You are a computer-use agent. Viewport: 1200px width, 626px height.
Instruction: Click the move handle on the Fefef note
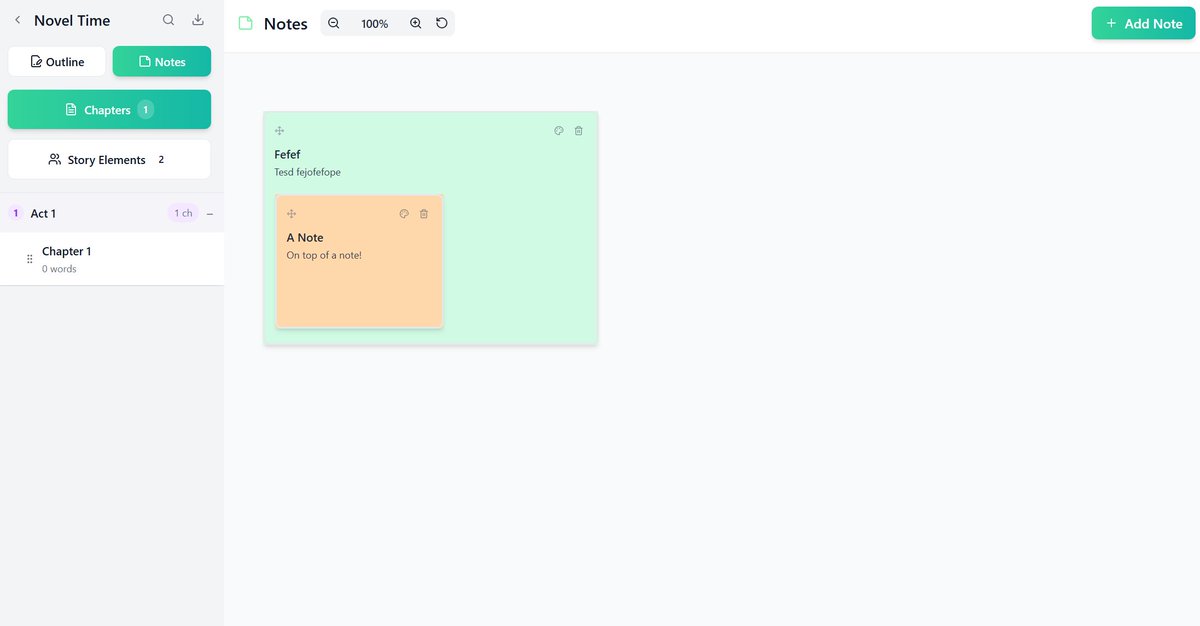point(280,131)
